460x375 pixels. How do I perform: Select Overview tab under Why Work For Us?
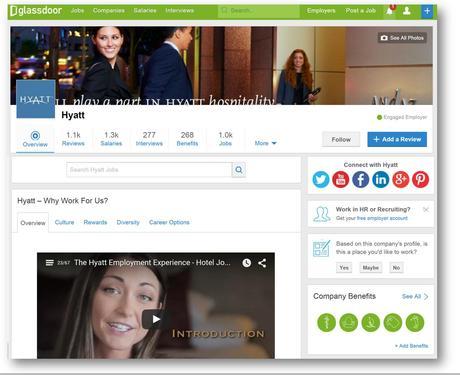tap(33, 223)
